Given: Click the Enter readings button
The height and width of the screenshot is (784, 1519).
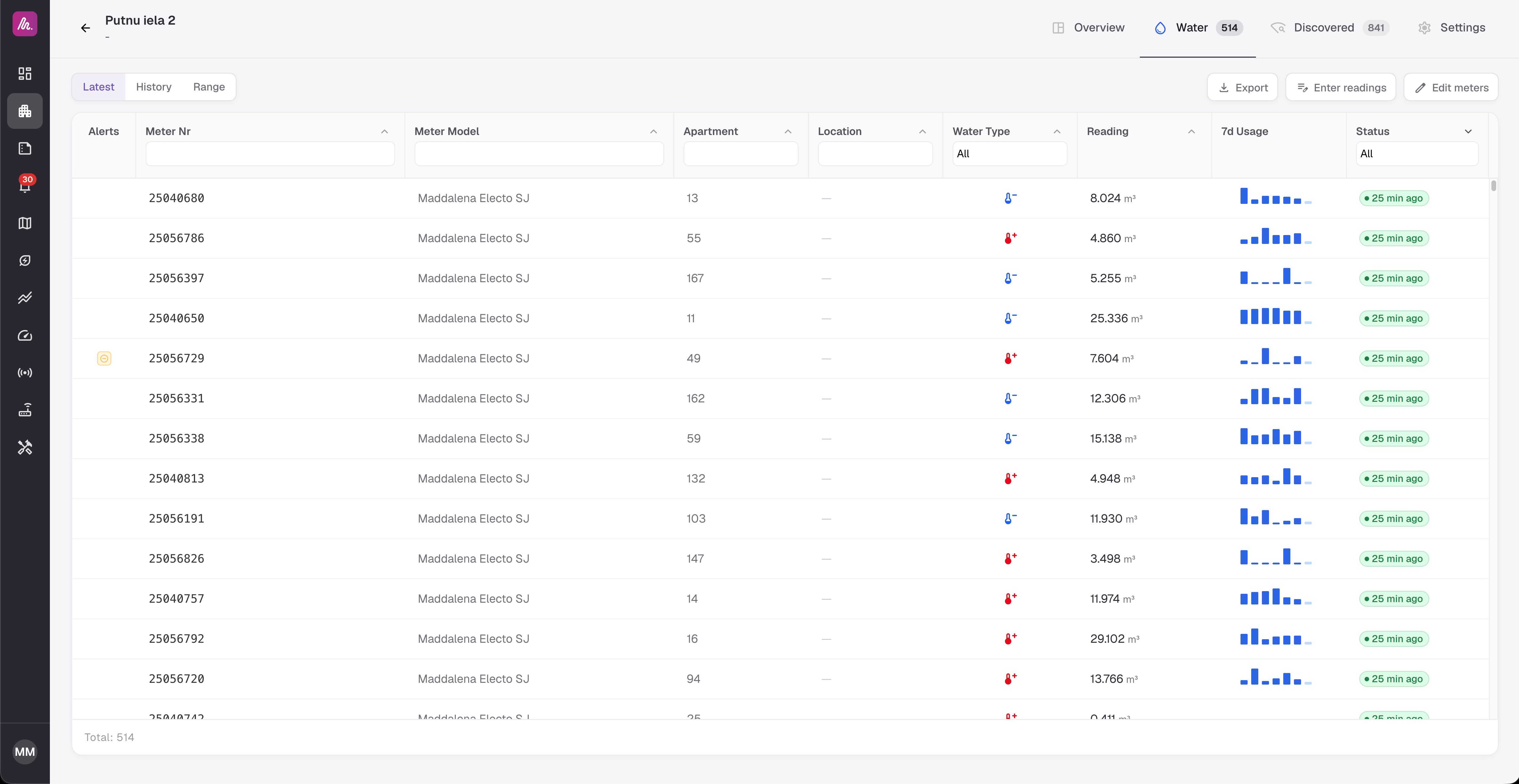Looking at the screenshot, I should (x=1341, y=87).
